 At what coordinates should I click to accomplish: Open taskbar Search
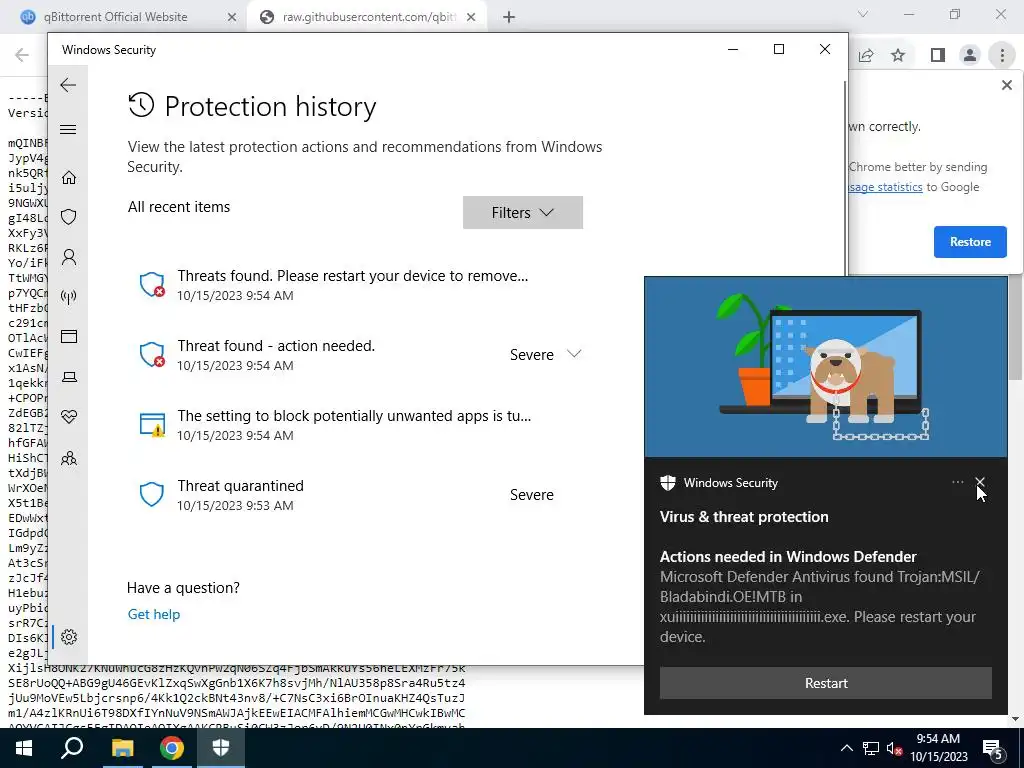(72, 748)
